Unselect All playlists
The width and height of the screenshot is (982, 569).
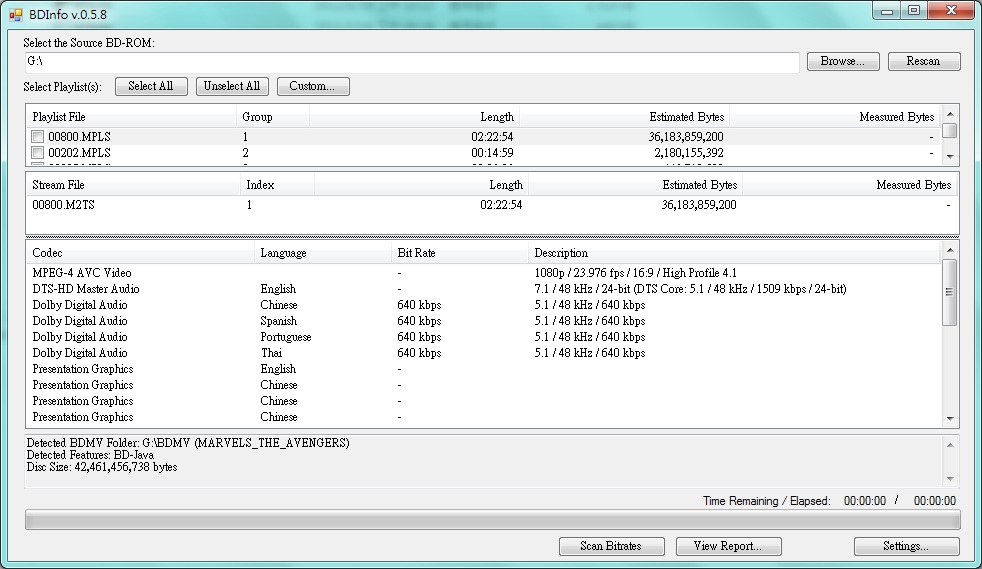[232, 86]
